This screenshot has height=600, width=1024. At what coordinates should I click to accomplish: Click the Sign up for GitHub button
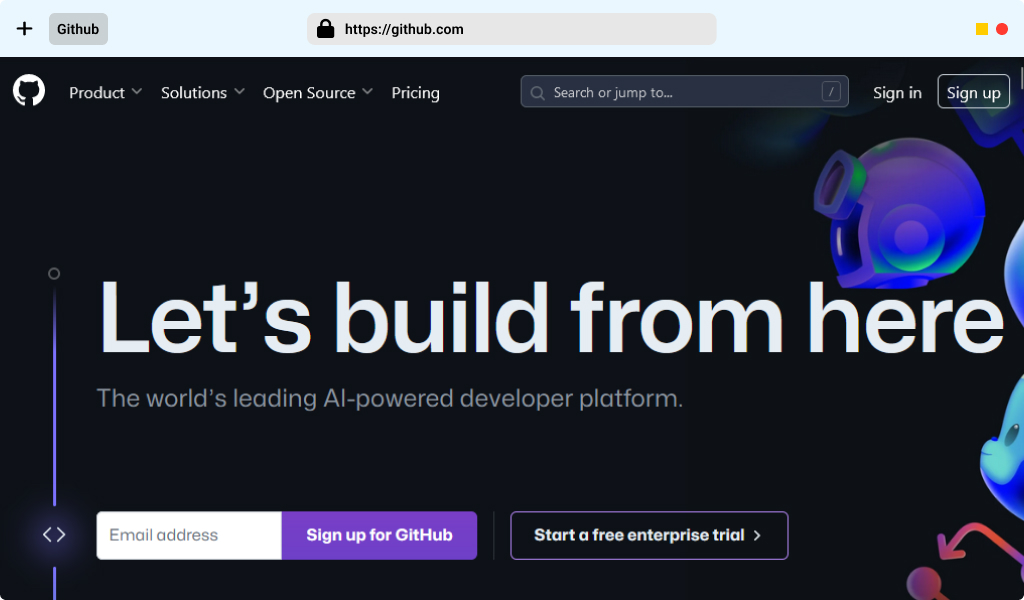pos(379,535)
